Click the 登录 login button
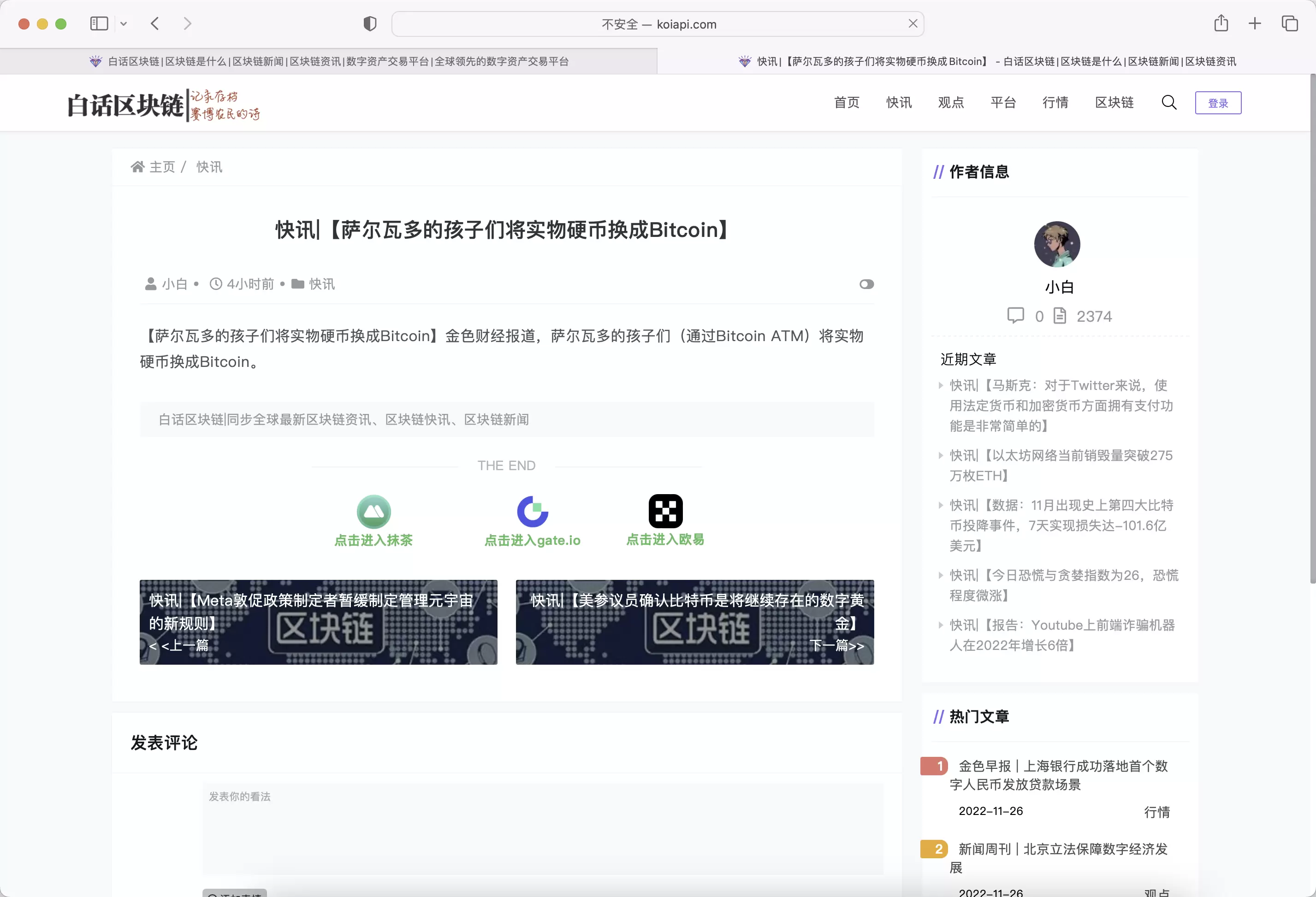This screenshot has height=897, width=1316. pyautogui.click(x=1218, y=103)
